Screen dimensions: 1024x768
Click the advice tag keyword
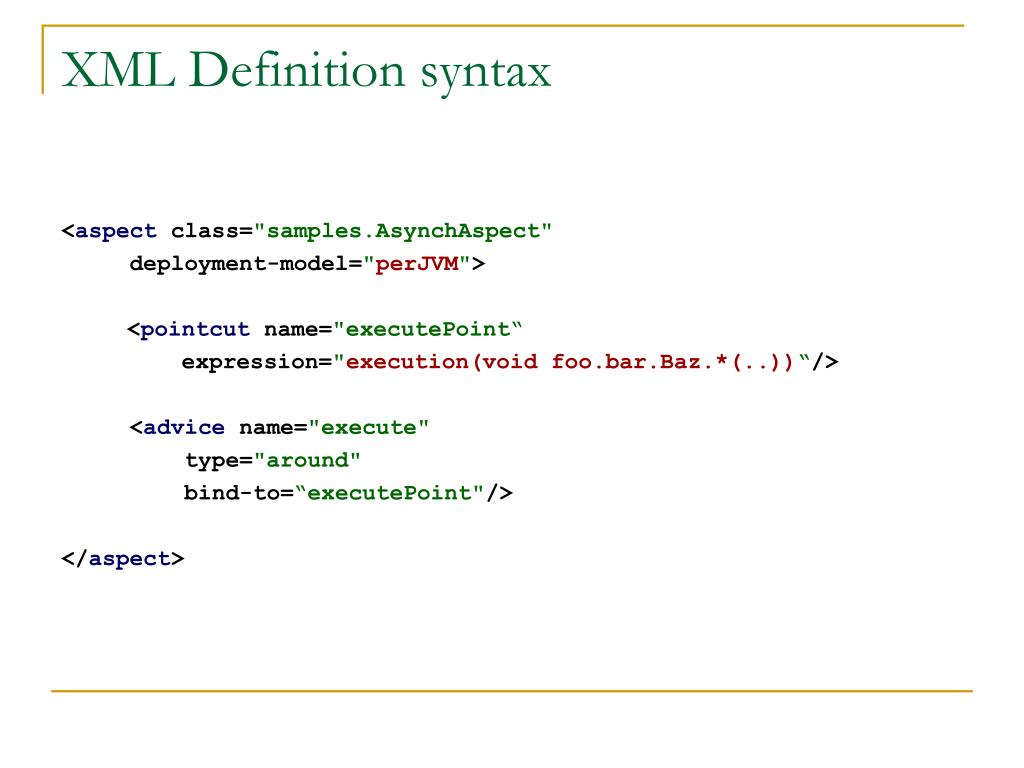(184, 427)
